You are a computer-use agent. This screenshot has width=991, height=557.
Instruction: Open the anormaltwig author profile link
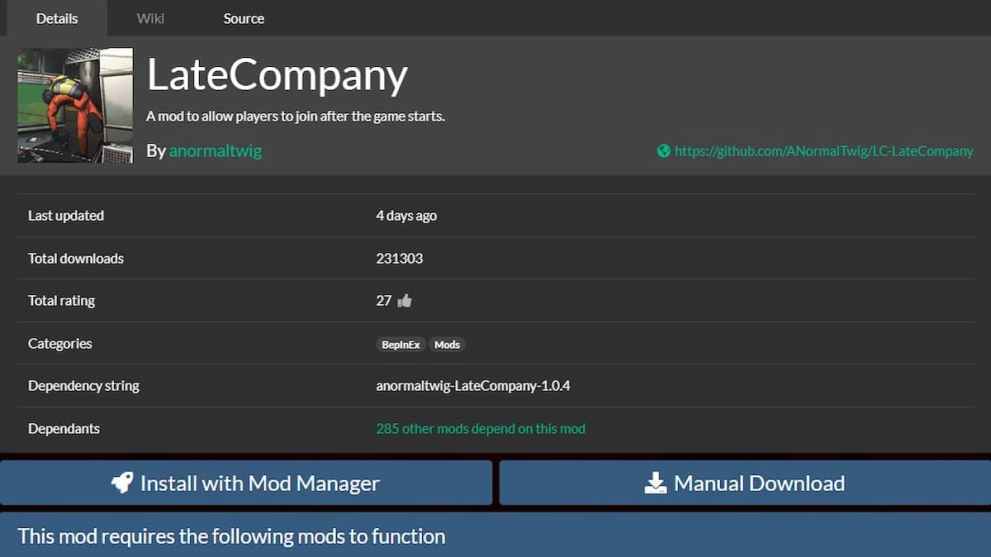[215, 151]
